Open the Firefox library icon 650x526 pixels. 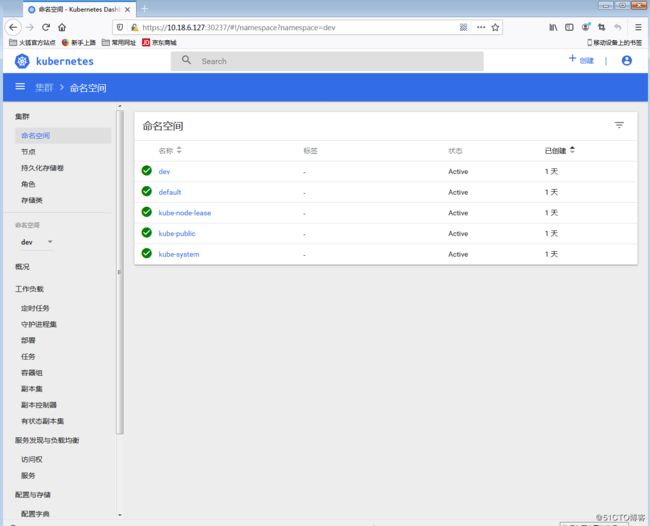(x=553, y=27)
